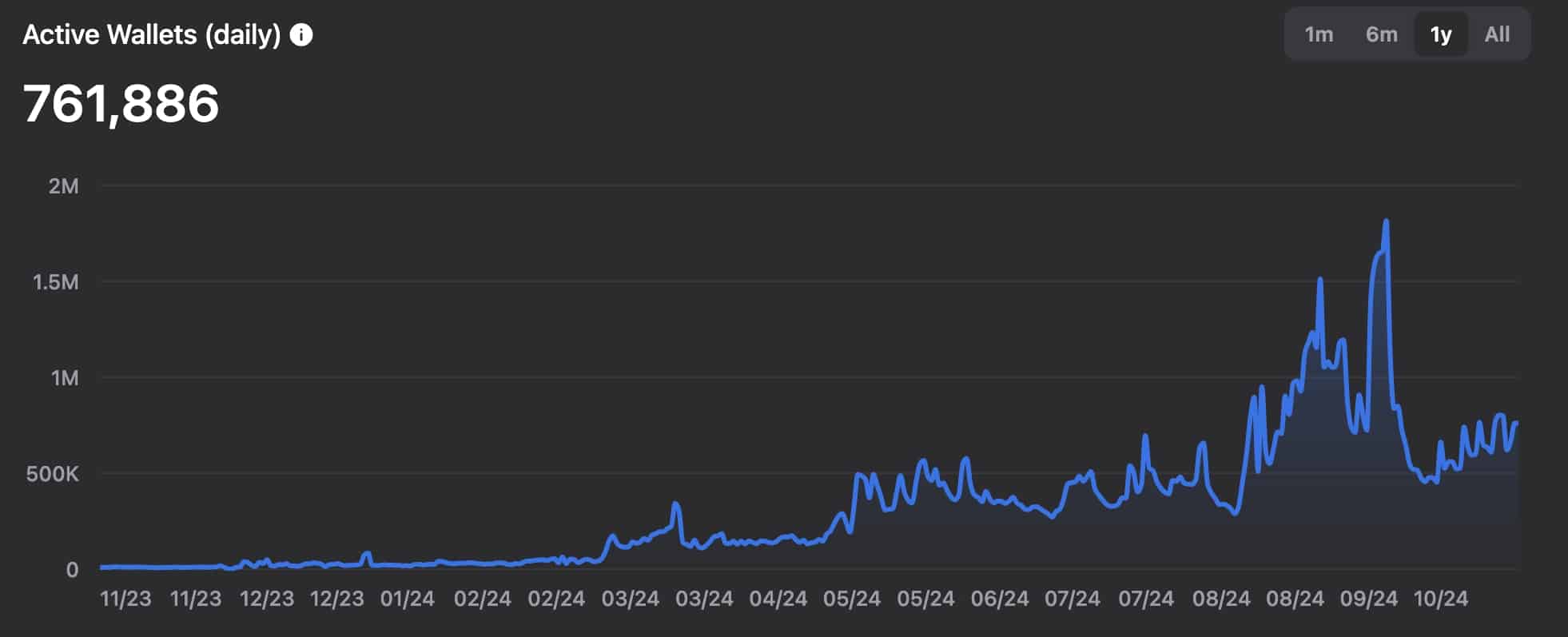
Task: Click the 01/24 x-axis date label
Action: (x=408, y=599)
